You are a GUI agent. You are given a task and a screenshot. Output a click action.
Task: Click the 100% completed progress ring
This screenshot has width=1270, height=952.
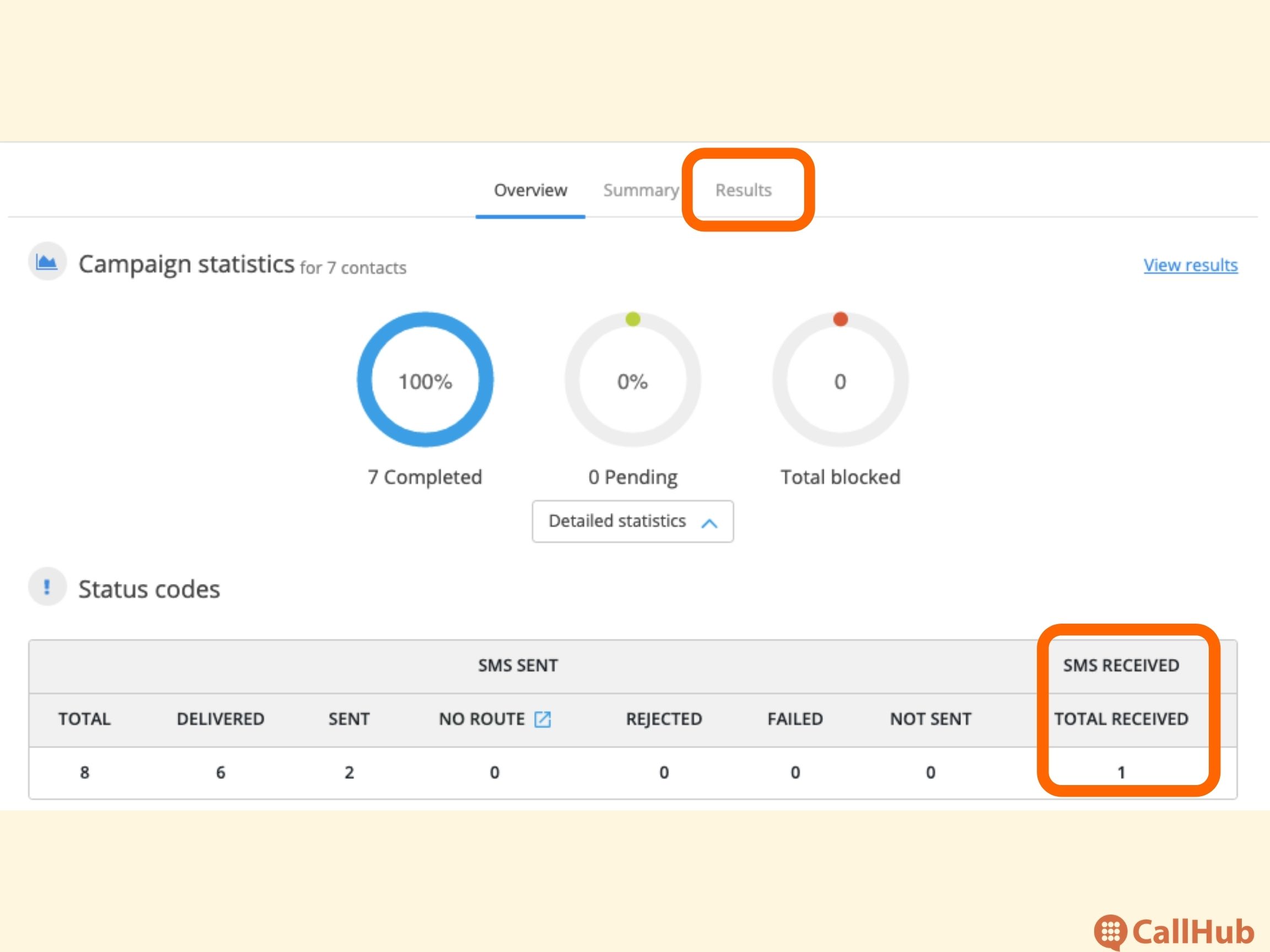(x=425, y=380)
